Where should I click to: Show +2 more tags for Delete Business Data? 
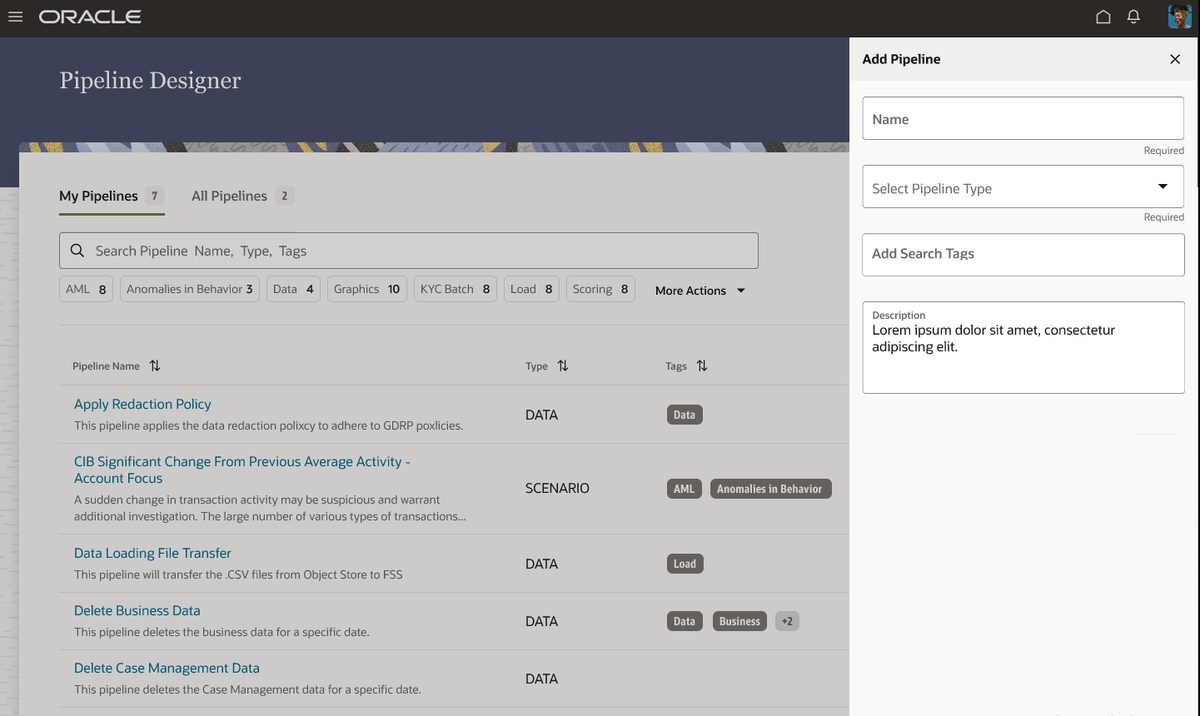pos(787,621)
